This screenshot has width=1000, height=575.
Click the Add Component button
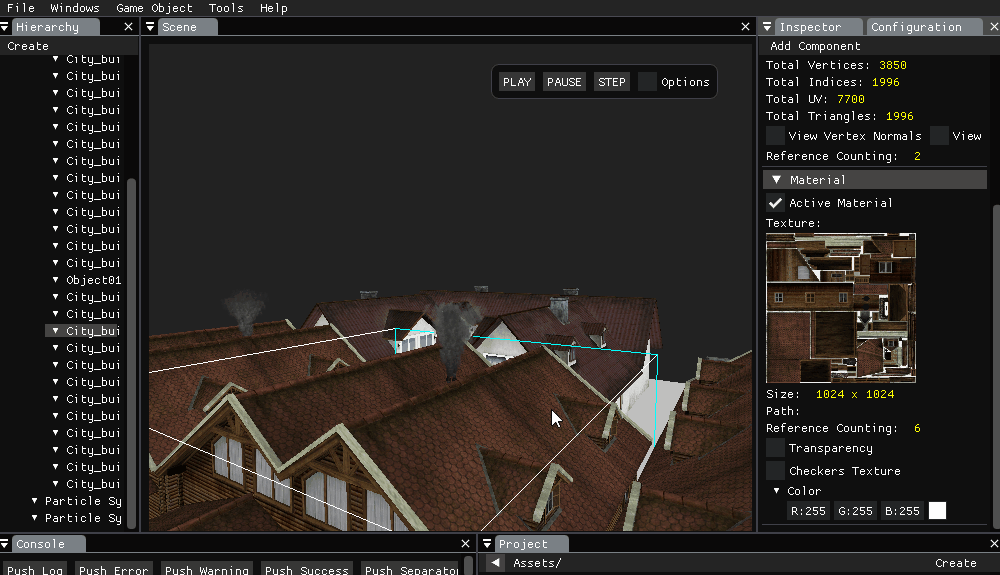[815, 46]
